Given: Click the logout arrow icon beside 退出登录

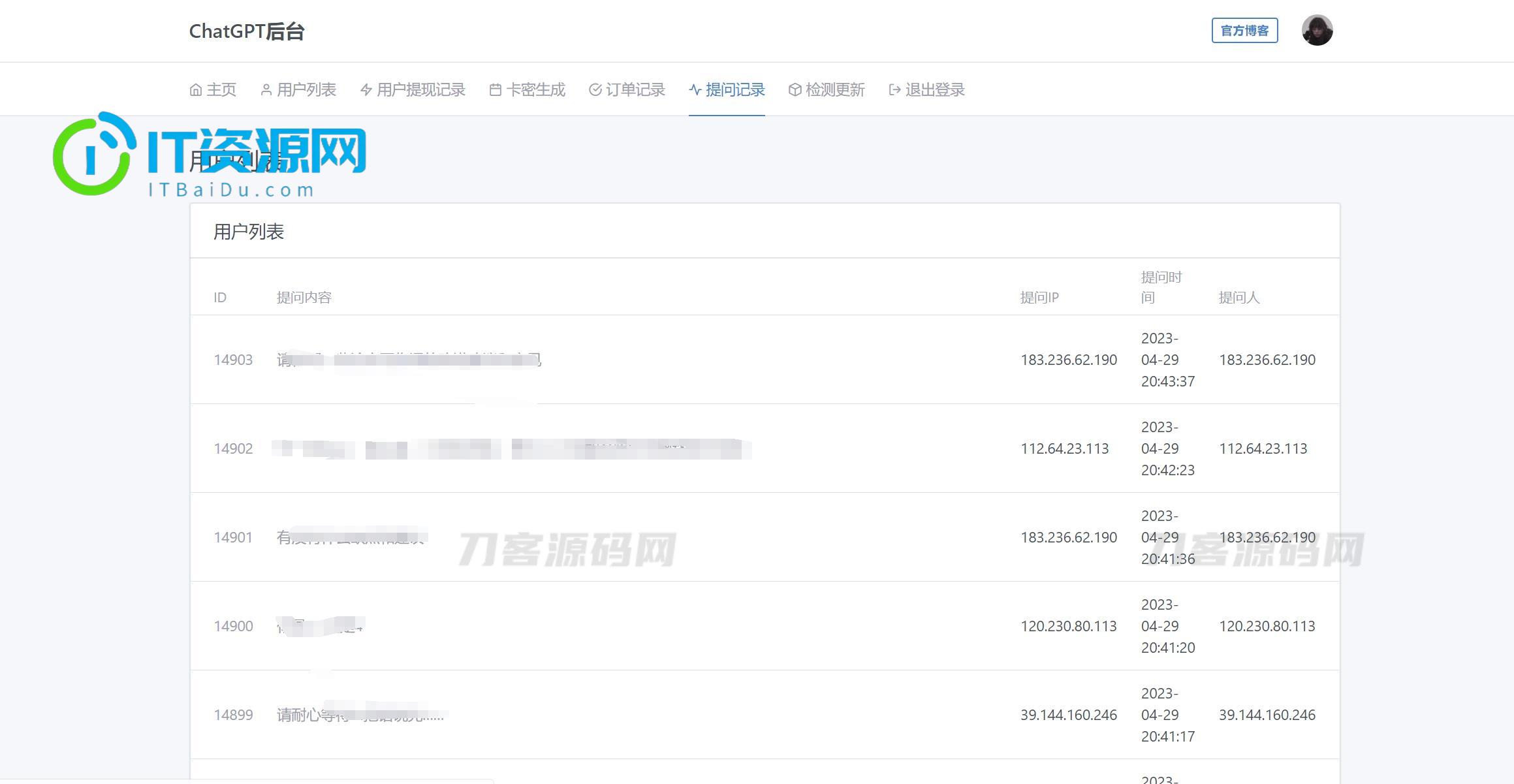Looking at the screenshot, I should point(895,90).
